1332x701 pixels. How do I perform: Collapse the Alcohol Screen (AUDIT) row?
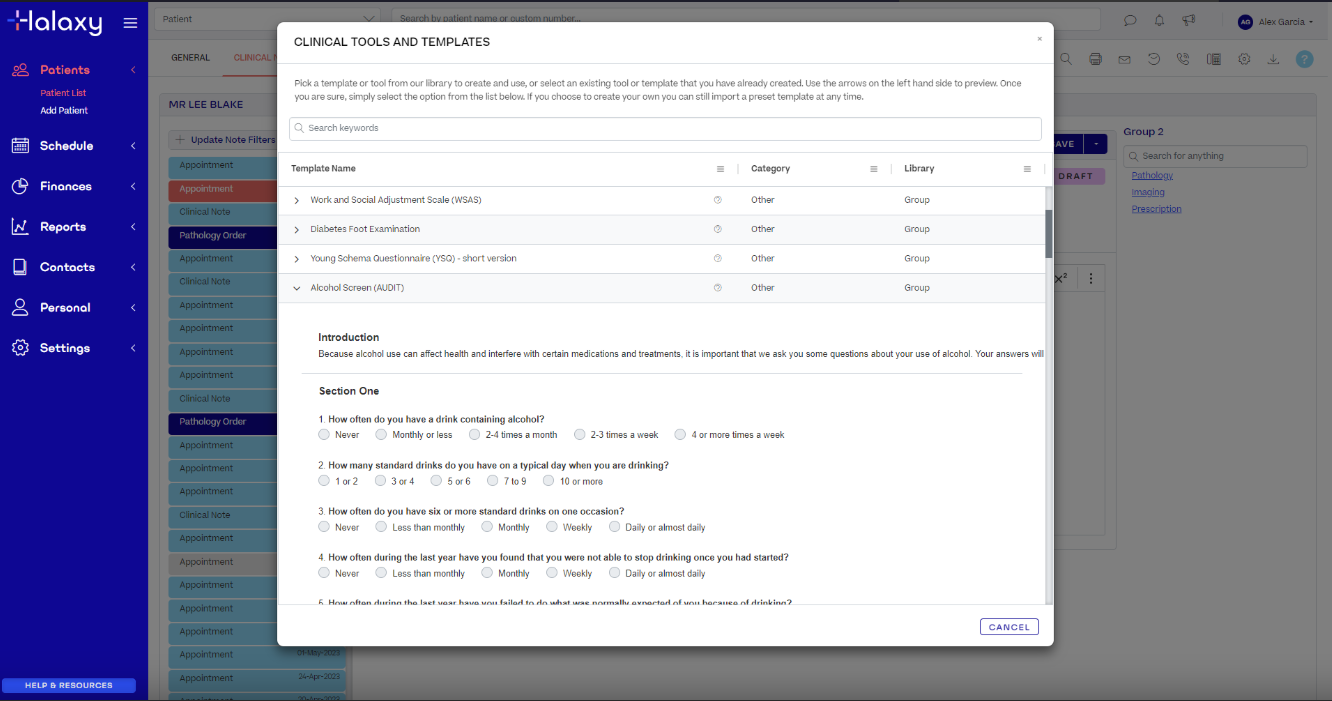(x=297, y=288)
